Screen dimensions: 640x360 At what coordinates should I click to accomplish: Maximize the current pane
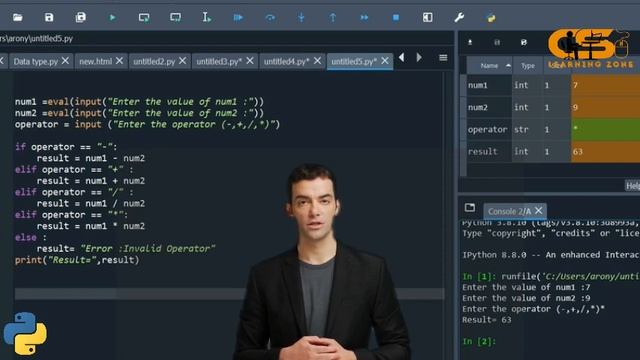427,18
